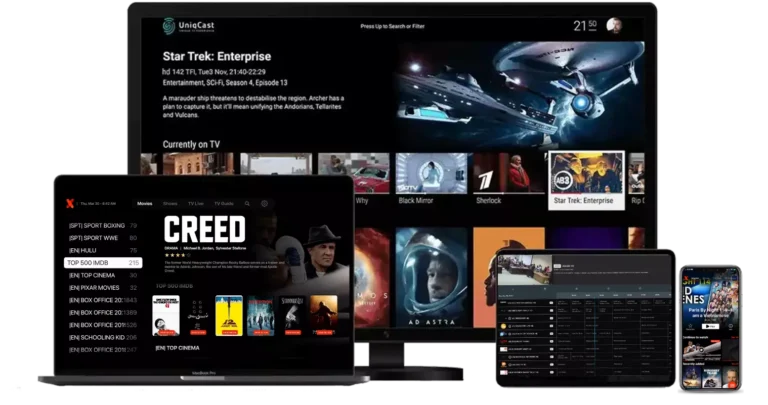The image size is (768, 405).
Task: Select [EN] SCHOOLING KID category
Action: point(103,337)
